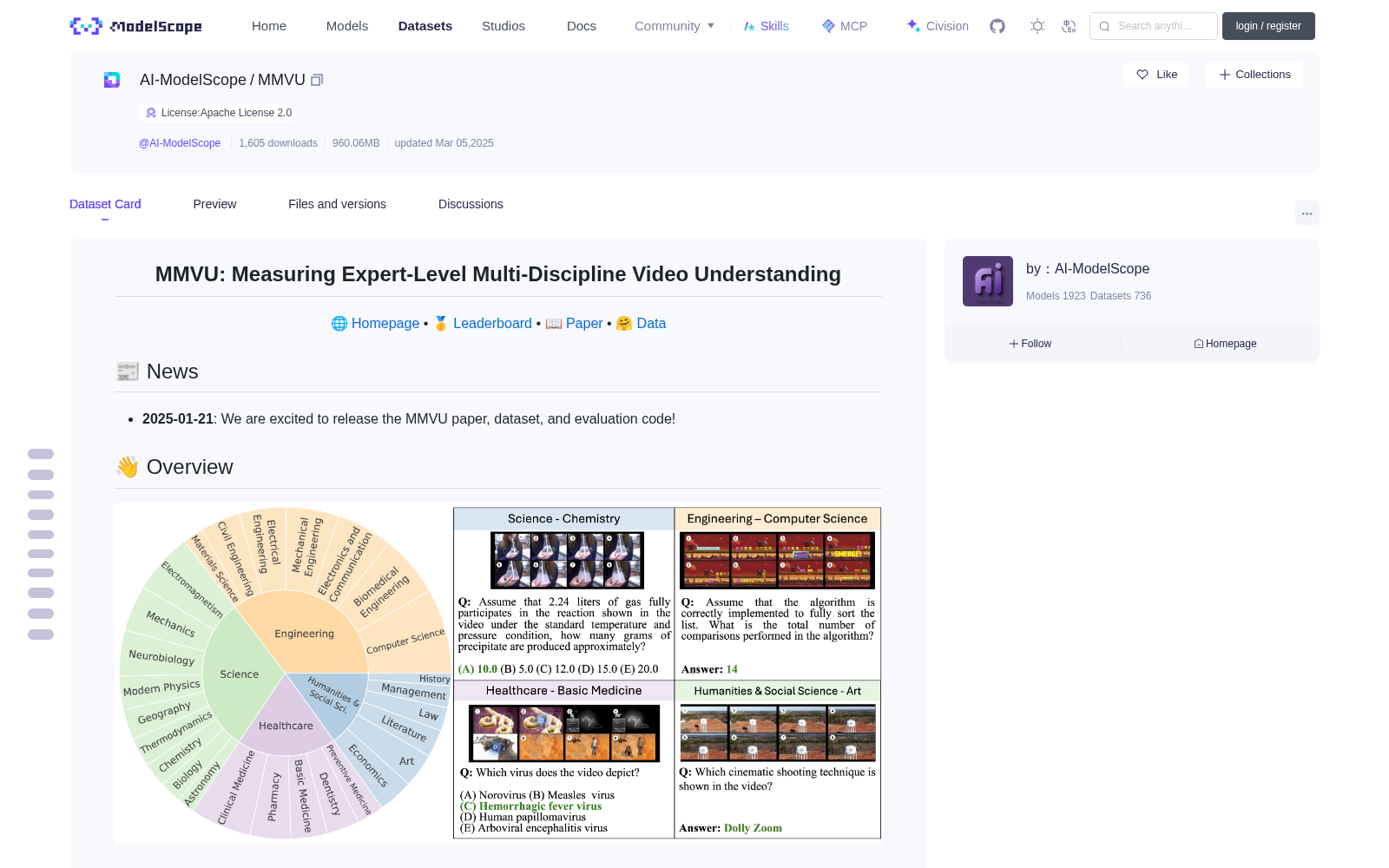The height and width of the screenshot is (868, 1389).
Task: Click the "960.06MB" size text
Action: 356,143
